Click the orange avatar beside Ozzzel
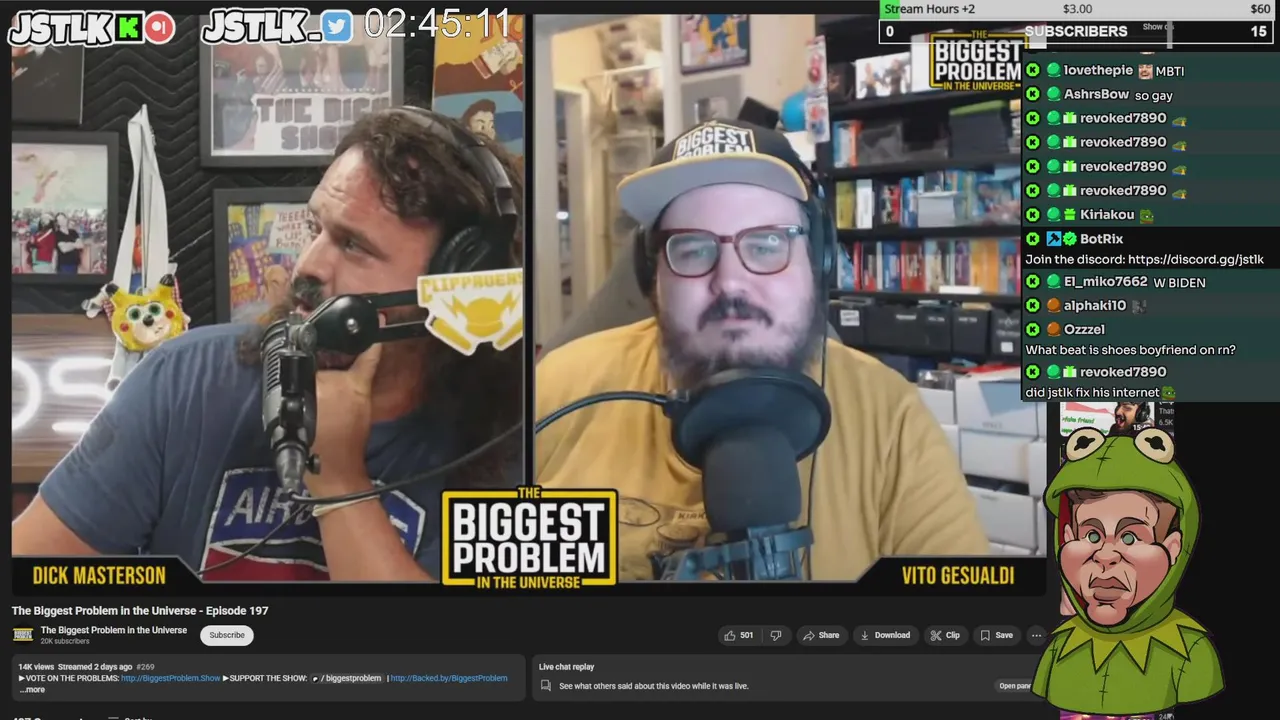This screenshot has height=720, width=1280. (1053, 329)
